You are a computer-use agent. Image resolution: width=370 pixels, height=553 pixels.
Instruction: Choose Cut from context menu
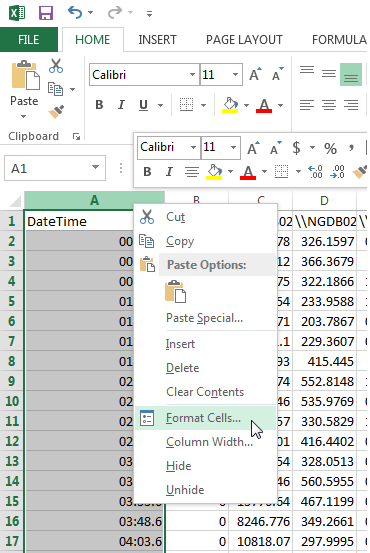pos(205,217)
